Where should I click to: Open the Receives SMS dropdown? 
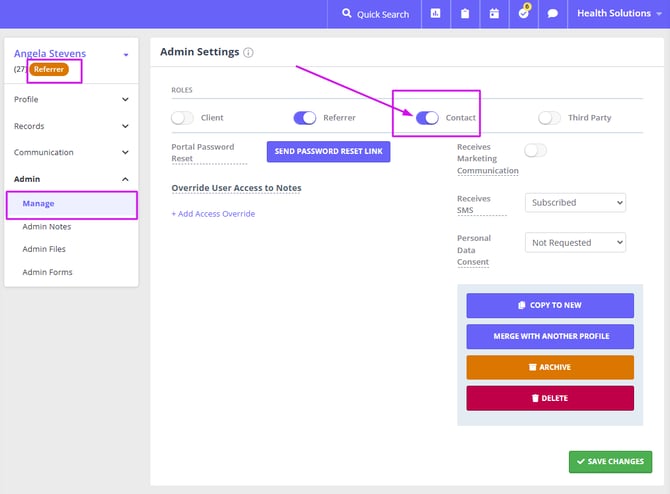point(575,202)
